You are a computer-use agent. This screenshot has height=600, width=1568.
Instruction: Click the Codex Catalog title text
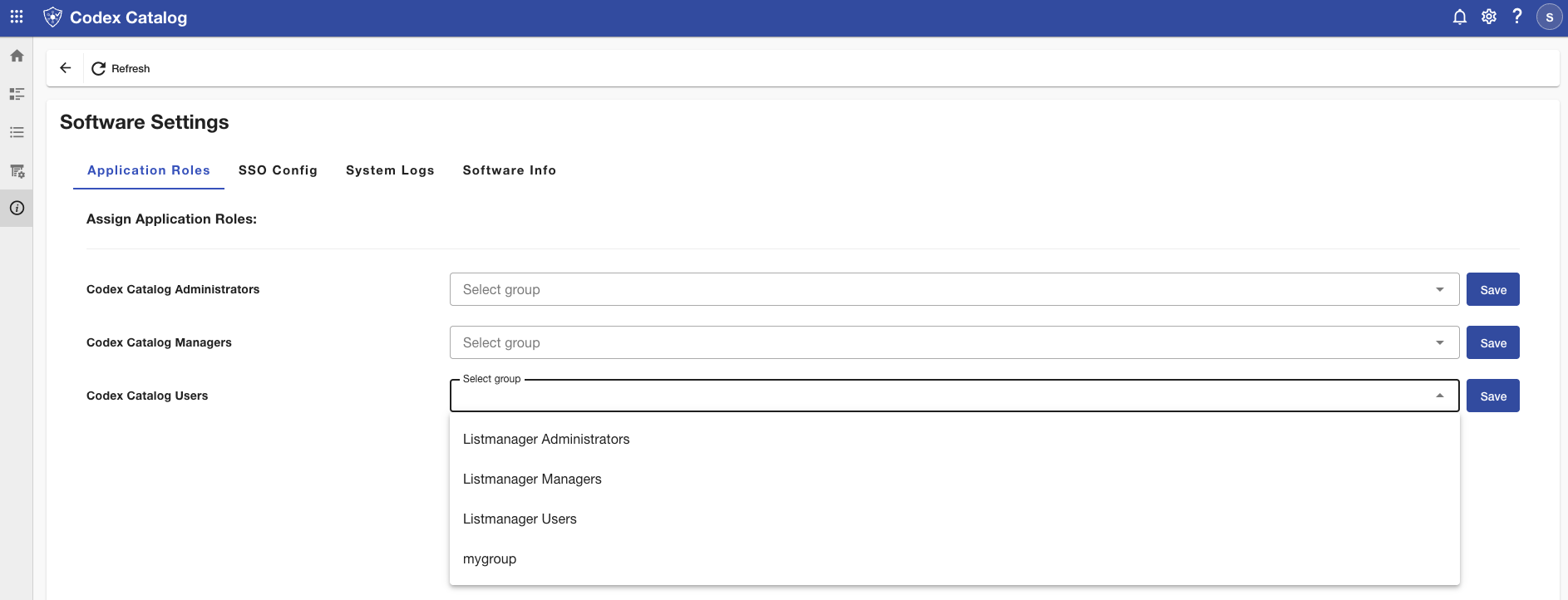(128, 17)
